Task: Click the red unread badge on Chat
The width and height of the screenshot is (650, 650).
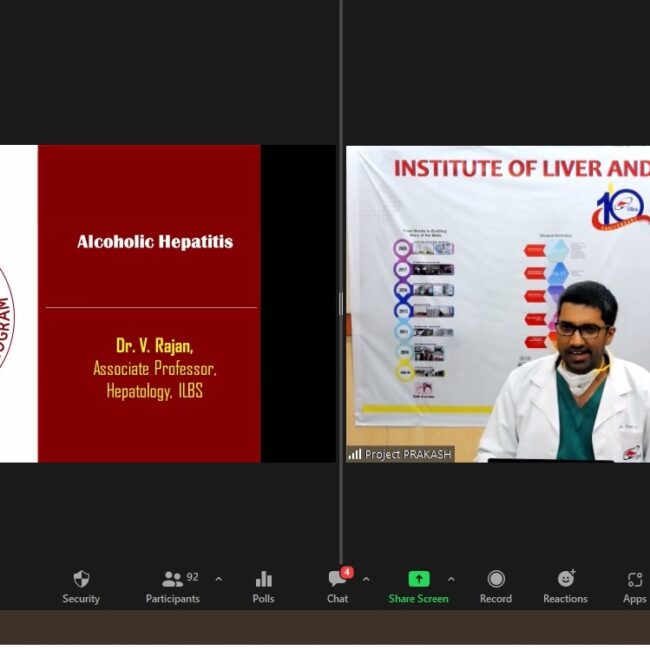Action: coord(347,572)
